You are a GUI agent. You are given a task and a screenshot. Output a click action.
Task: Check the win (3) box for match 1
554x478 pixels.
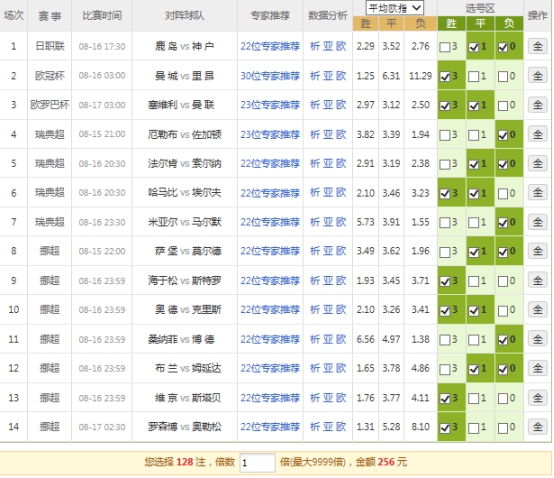click(x=444, y=47)
